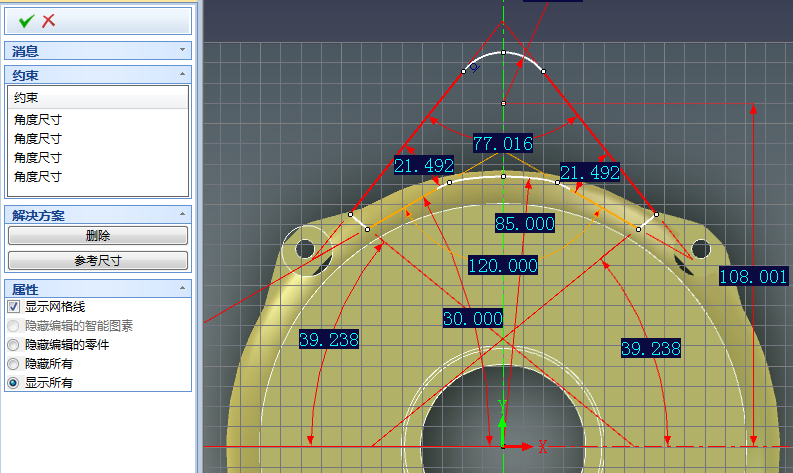Image resolution: width=793 pixels, height=473 pixels.
Task: Click the 108.001 vertical dimension
Action: pyautogui.click(x=753, y=276)
